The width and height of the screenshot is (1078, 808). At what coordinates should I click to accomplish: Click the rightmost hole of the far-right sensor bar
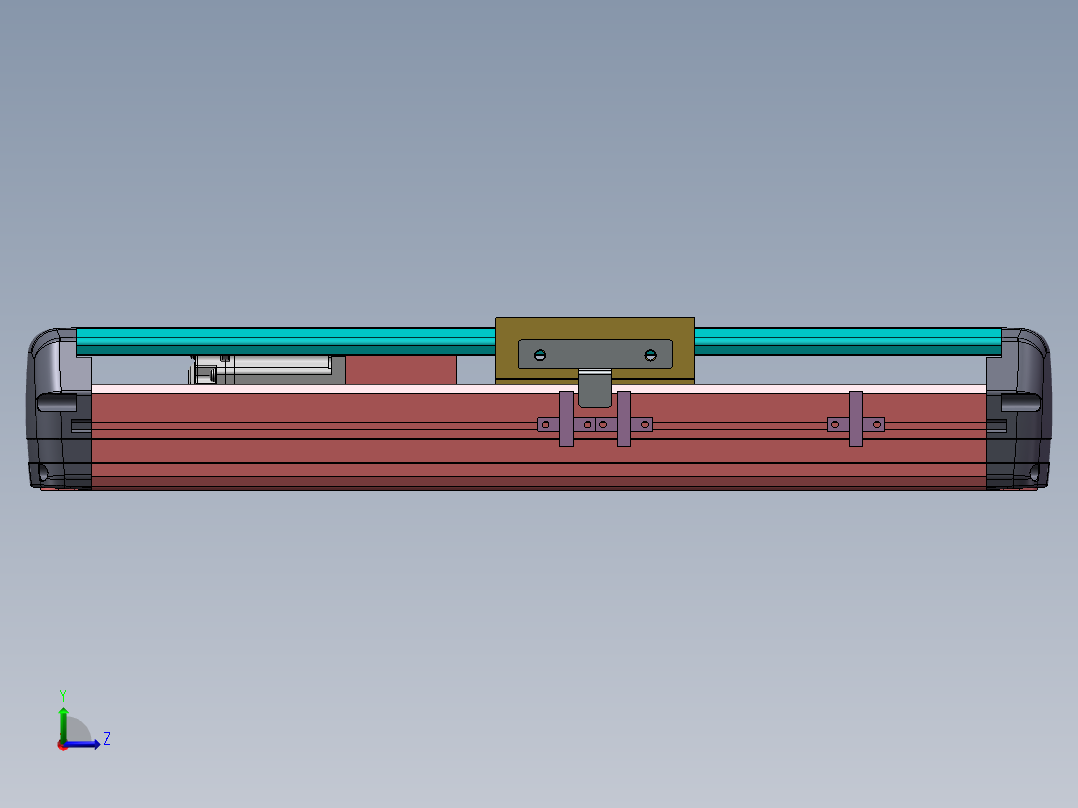(x=877, y=425)
